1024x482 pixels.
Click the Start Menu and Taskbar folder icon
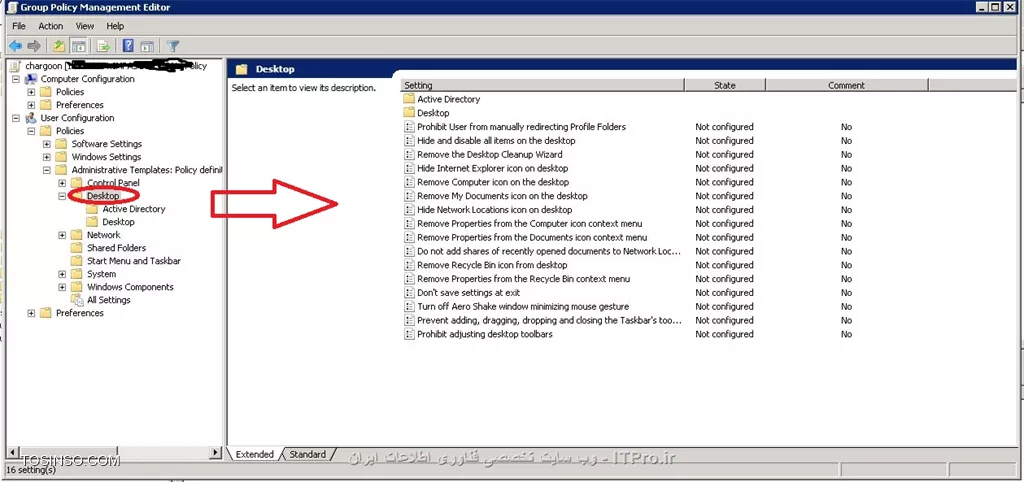tap(77, 261)
